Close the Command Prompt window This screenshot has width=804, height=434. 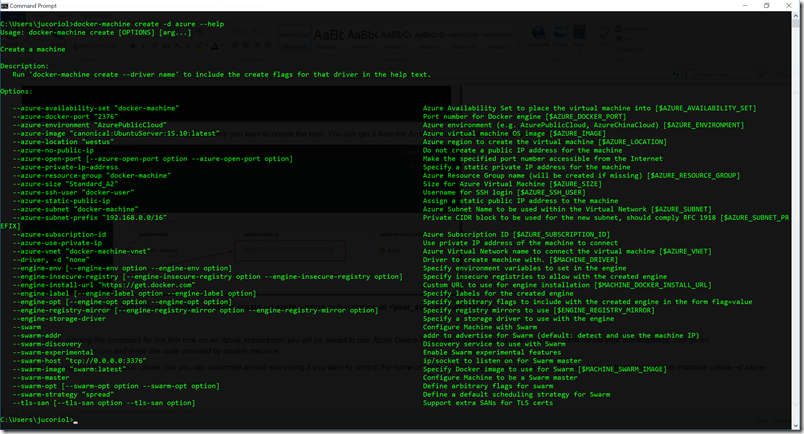point(789,6)
